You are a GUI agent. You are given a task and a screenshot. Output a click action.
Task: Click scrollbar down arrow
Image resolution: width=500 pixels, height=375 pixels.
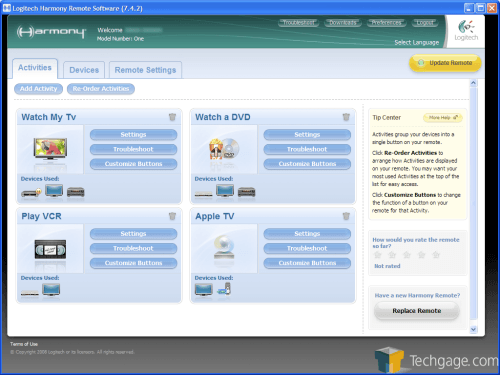coord(473,329)
